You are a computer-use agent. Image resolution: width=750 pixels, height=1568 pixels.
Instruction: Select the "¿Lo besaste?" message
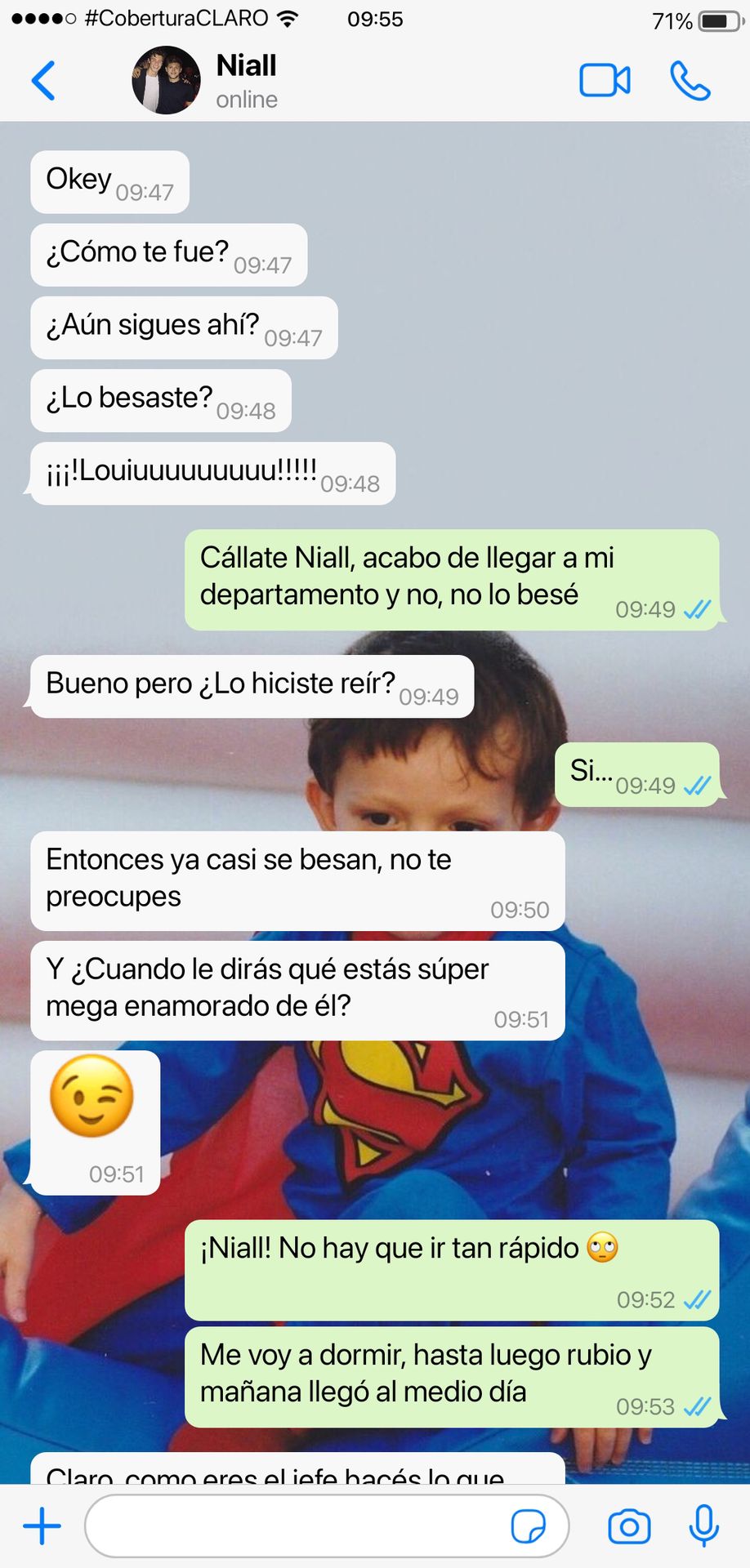click(x=161, y=400)
